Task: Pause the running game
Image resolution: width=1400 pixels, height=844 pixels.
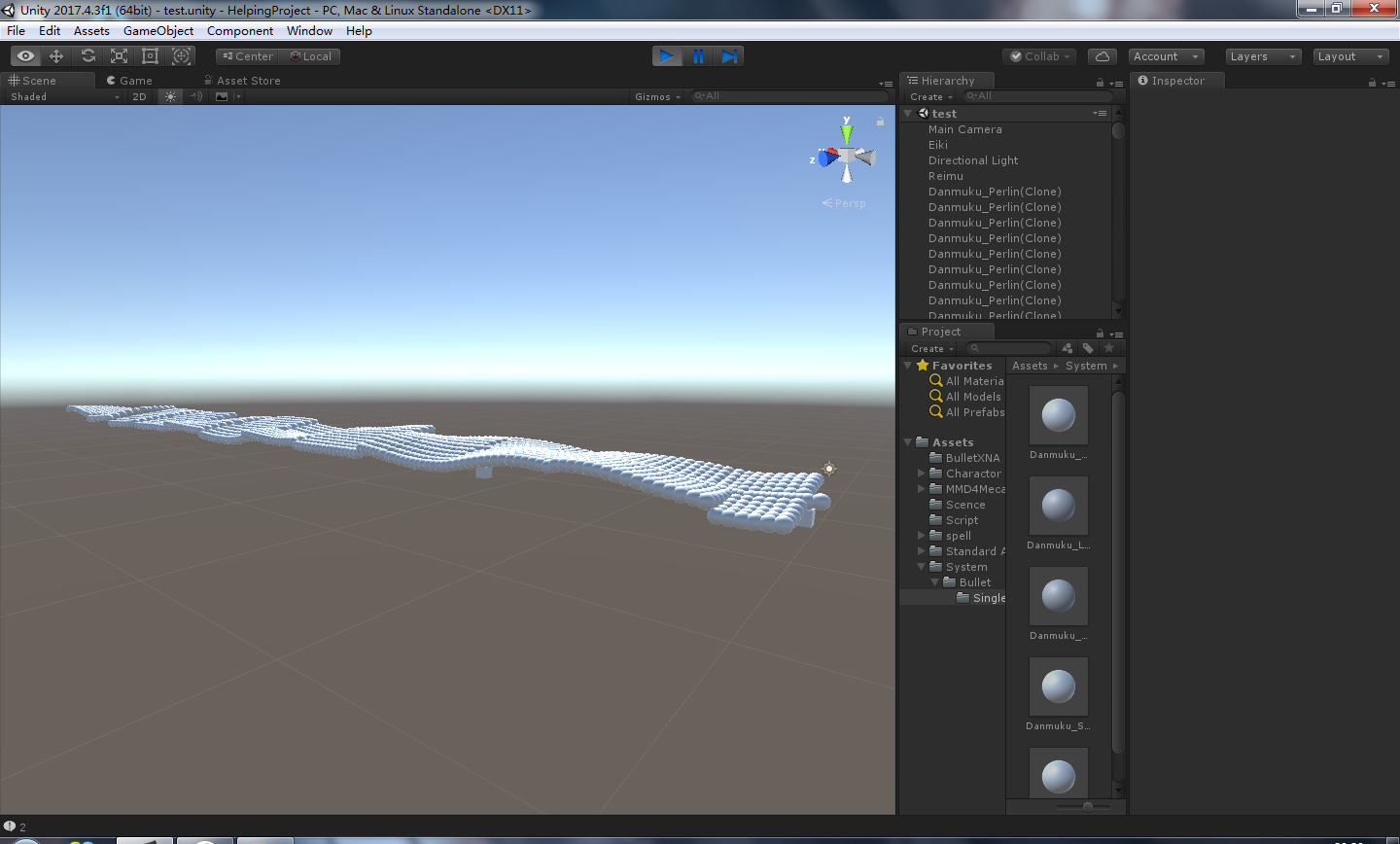Action: click(698, 56)
